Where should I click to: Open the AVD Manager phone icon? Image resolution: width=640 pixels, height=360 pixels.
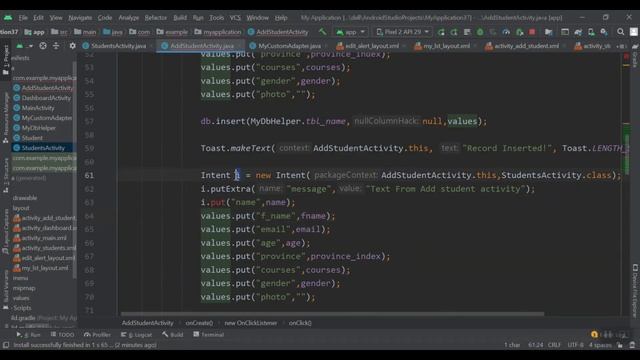[591, 32]
